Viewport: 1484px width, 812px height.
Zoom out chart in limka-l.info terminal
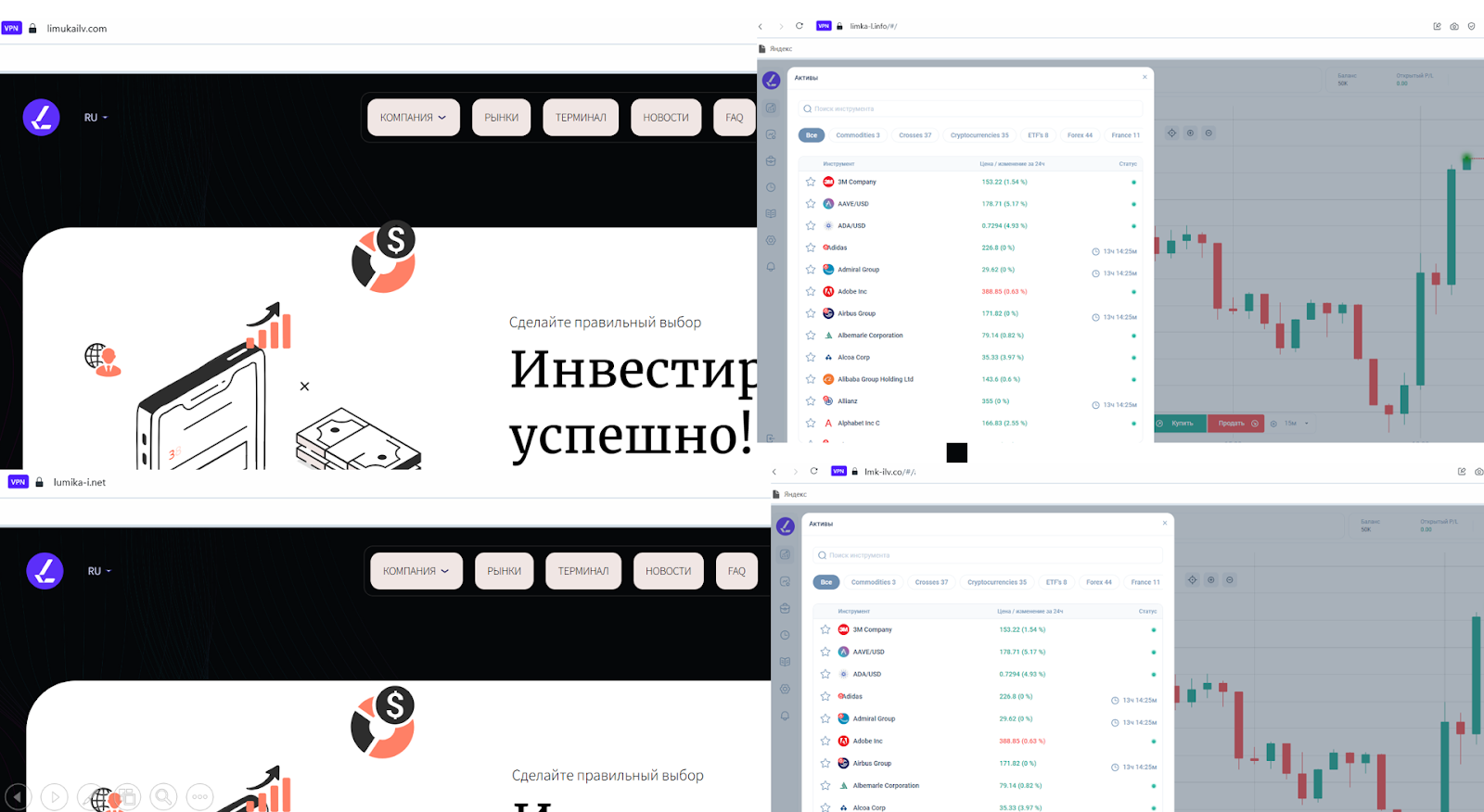pos(1209,133)
